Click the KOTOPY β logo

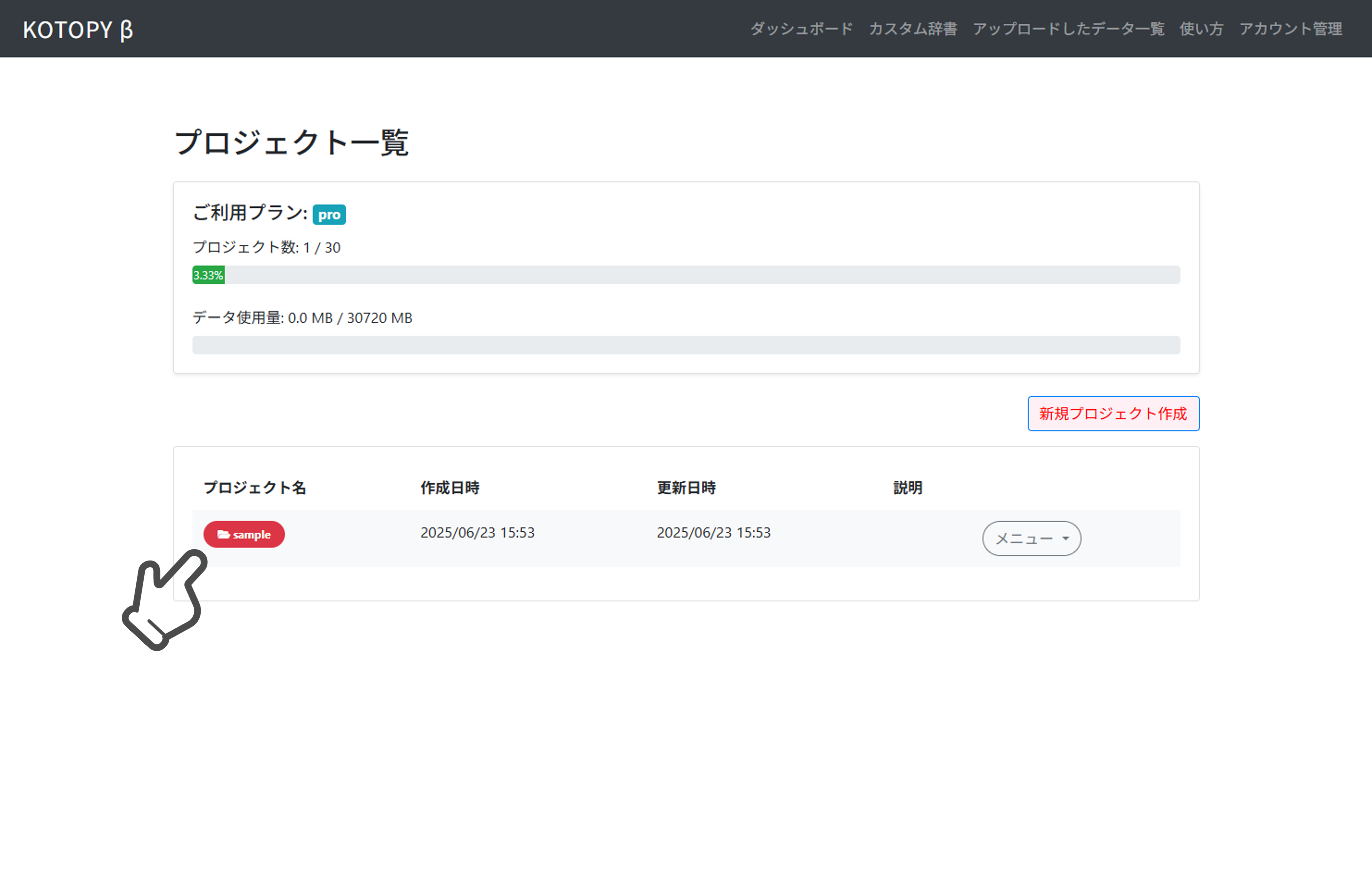pyautogui.click(x=78, y=30)
